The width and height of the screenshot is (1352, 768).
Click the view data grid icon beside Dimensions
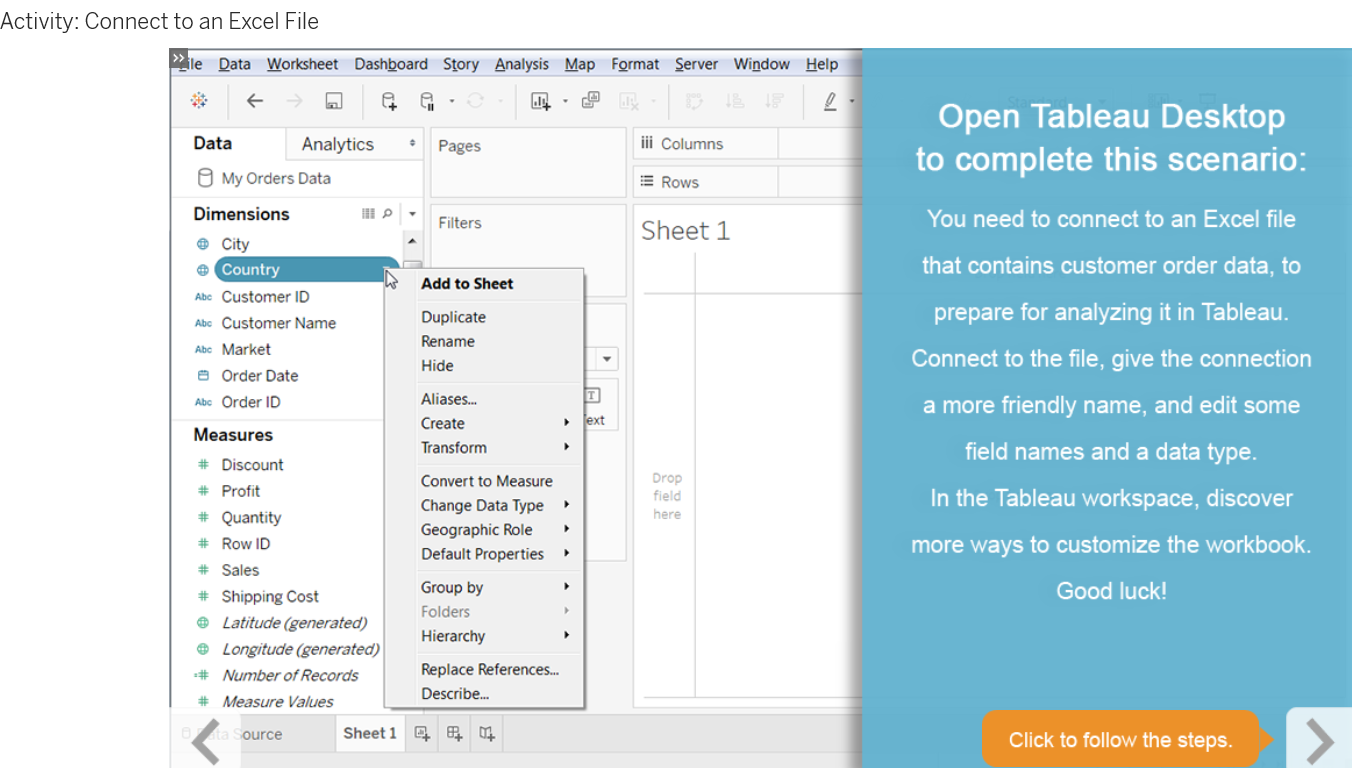[368, 213]
